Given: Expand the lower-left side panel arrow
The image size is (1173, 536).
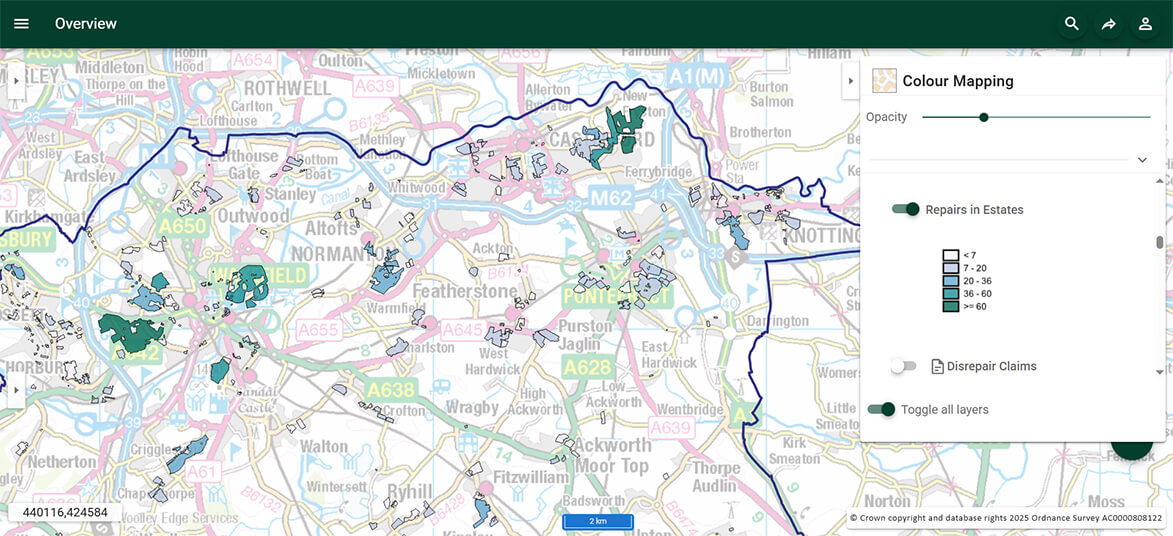Looking at the screenshot, I should coord(16,389).
